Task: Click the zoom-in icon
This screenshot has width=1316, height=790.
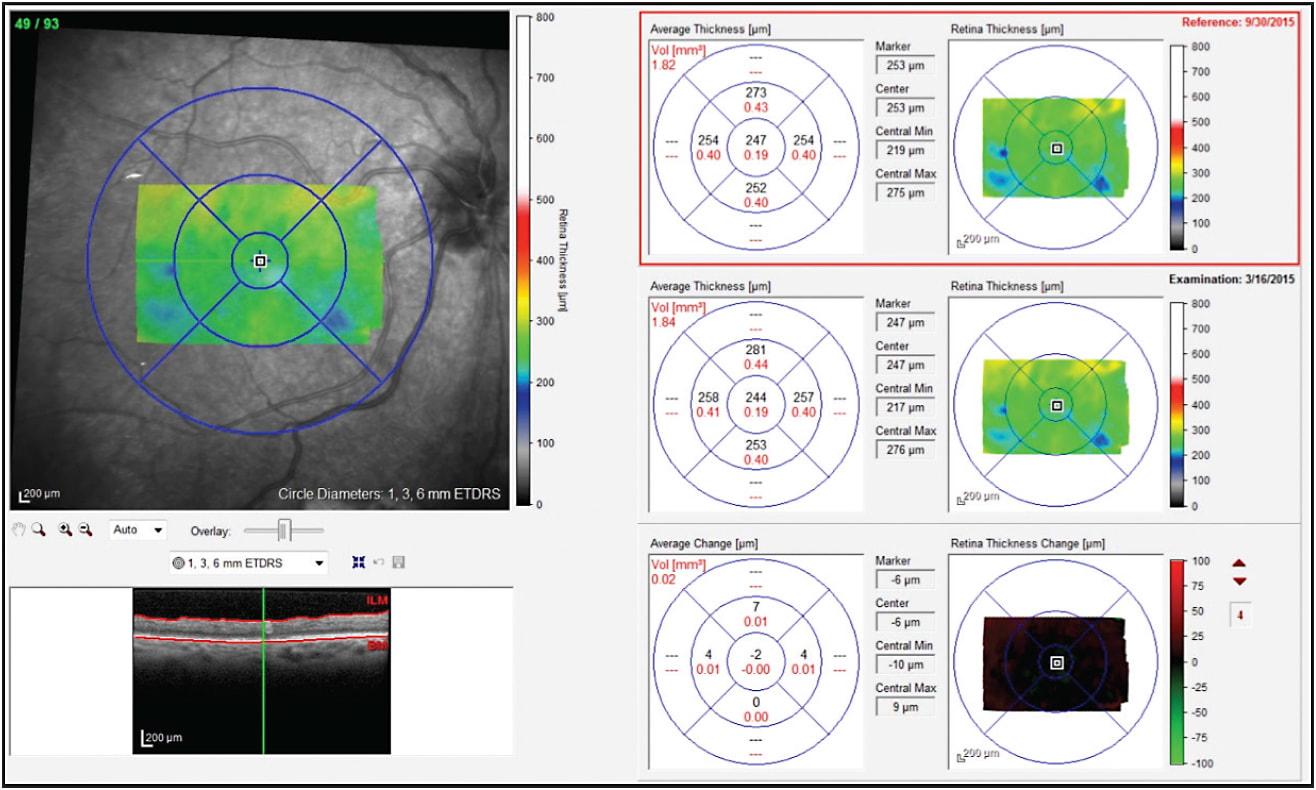Action: 65,530
